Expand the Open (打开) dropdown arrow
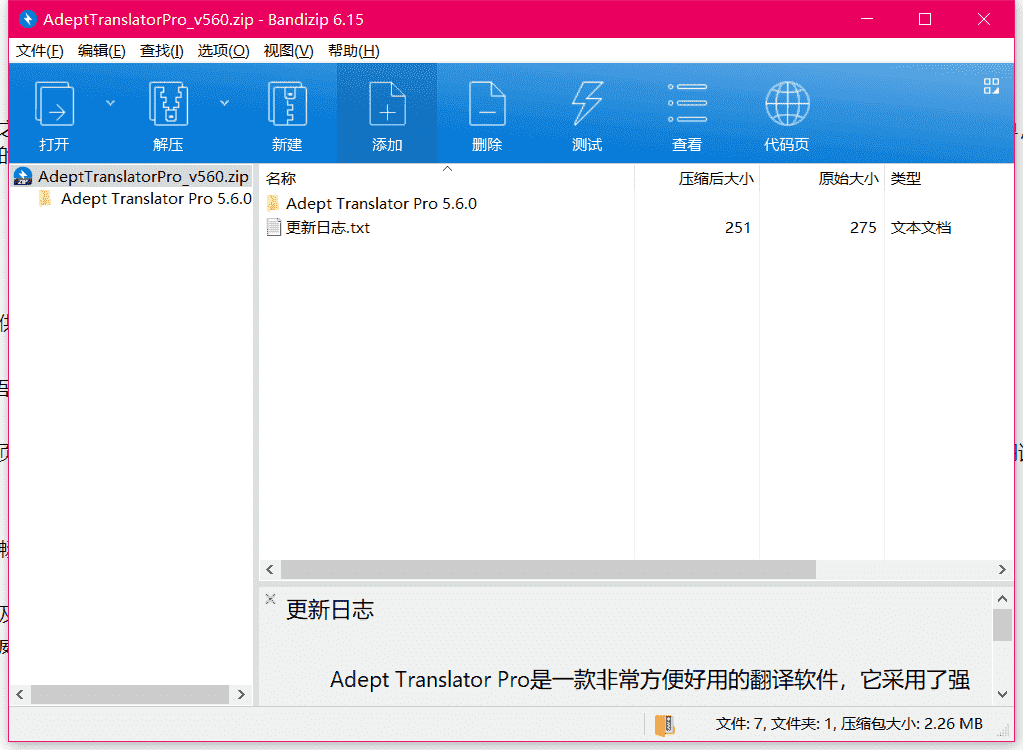This screenshot has height=750, width=1023. coord(110,103)
